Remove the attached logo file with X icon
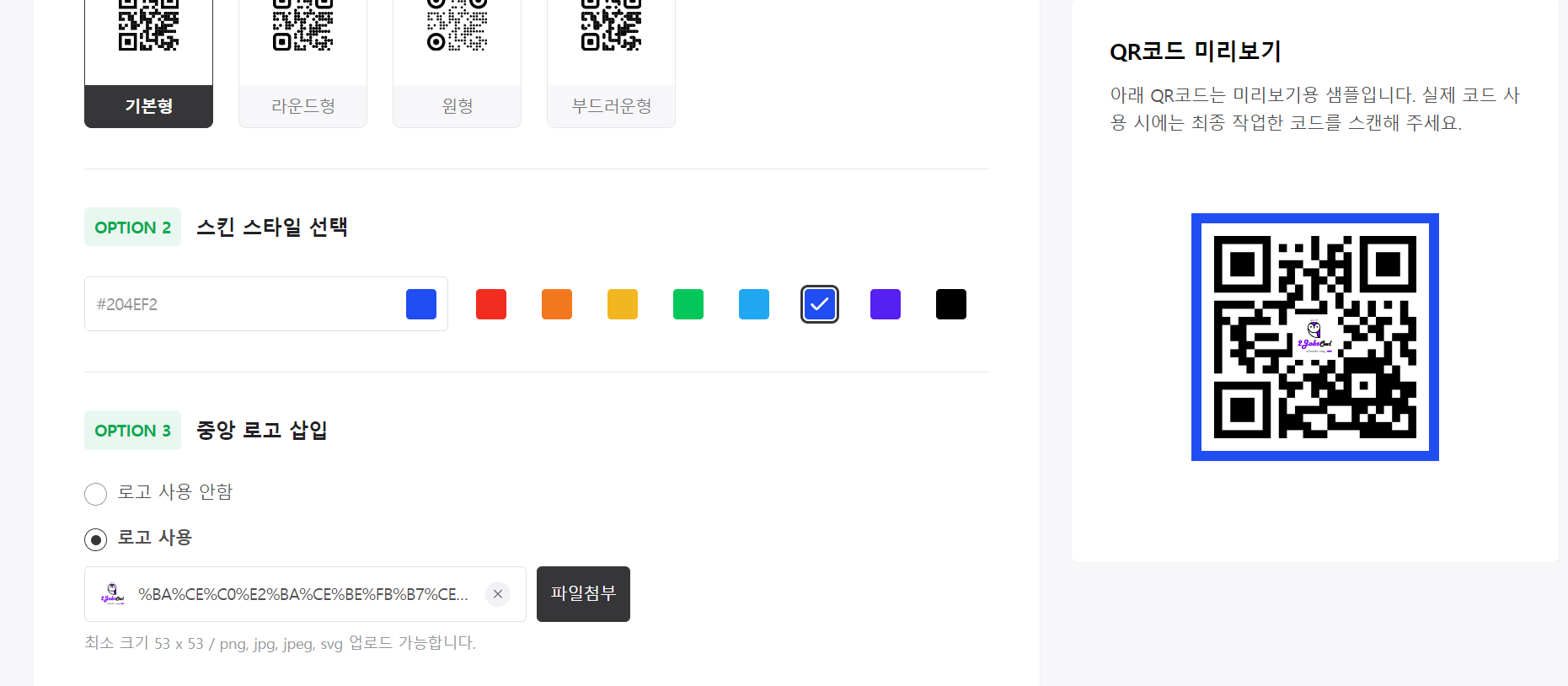This screenshot has height=686, width=1568. point(498,594)
